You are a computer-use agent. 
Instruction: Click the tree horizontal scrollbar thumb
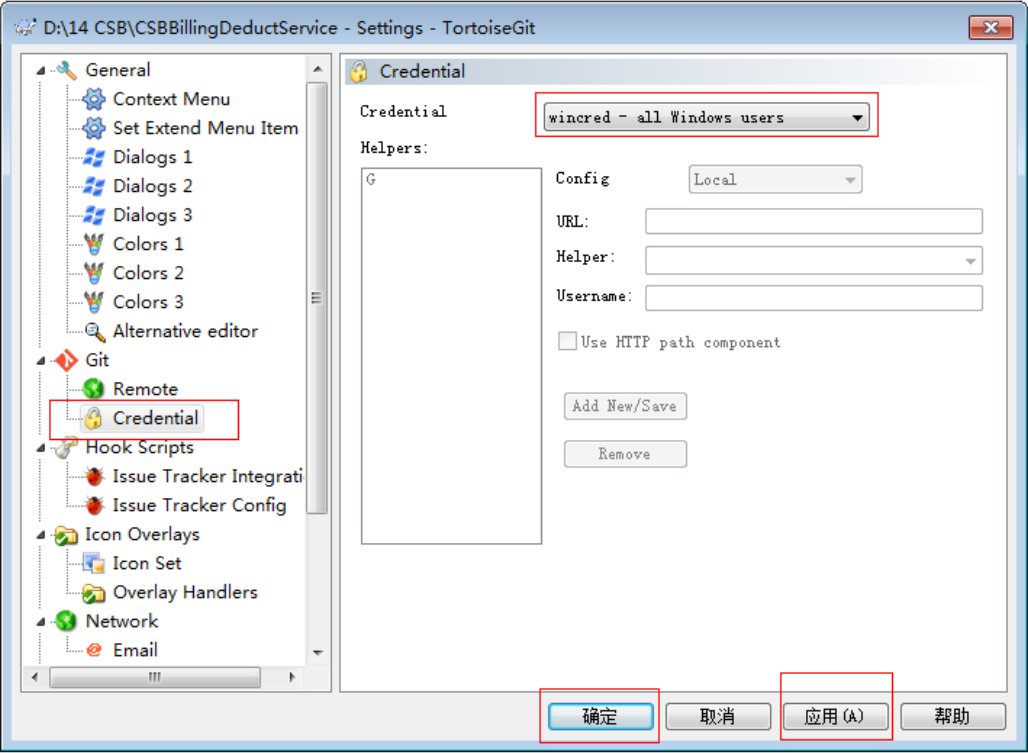tap(155, 677)
